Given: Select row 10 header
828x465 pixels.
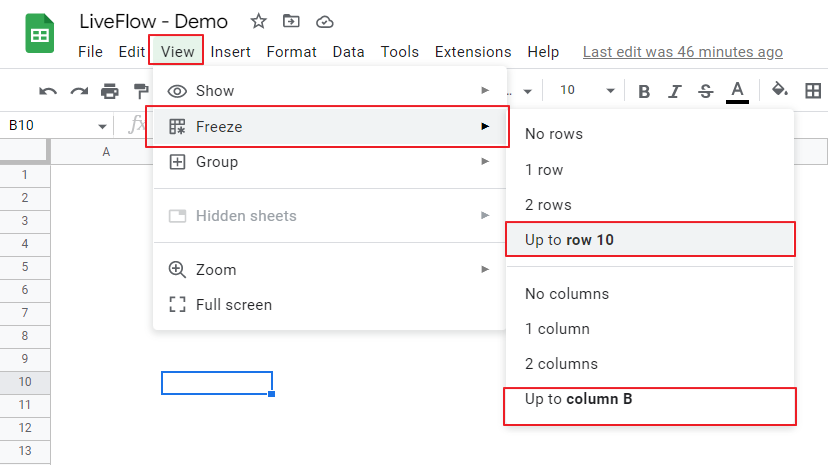Looking at the screenshot, I should 25,382.
